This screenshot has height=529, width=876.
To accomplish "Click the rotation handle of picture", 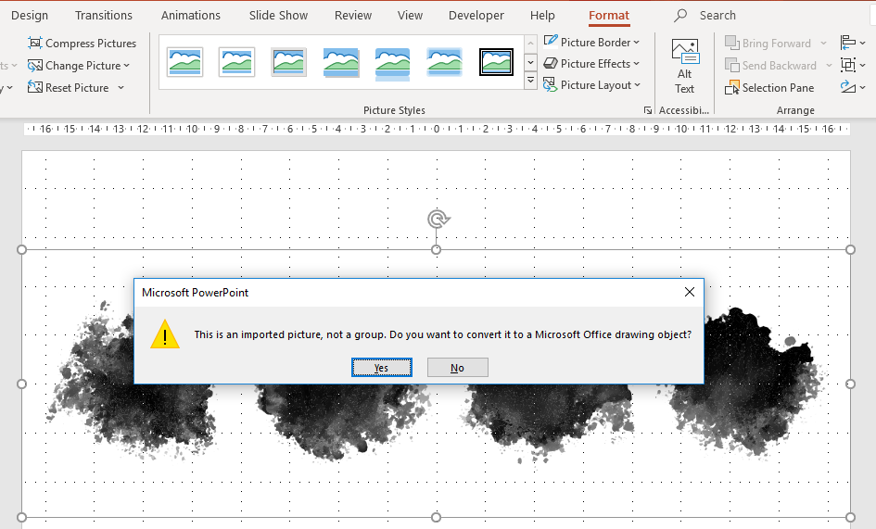I will point(437,219).
